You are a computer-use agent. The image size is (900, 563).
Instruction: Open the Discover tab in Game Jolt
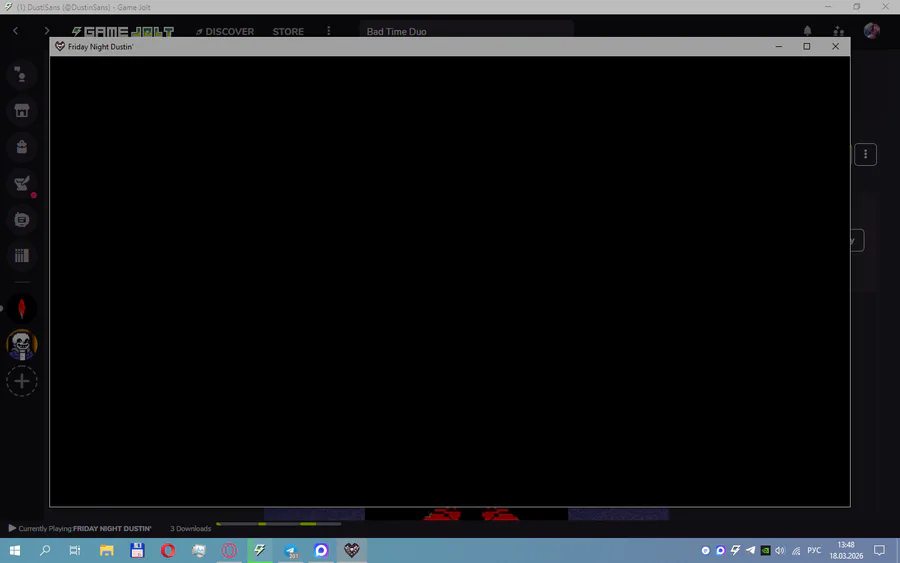pos(225,32)
